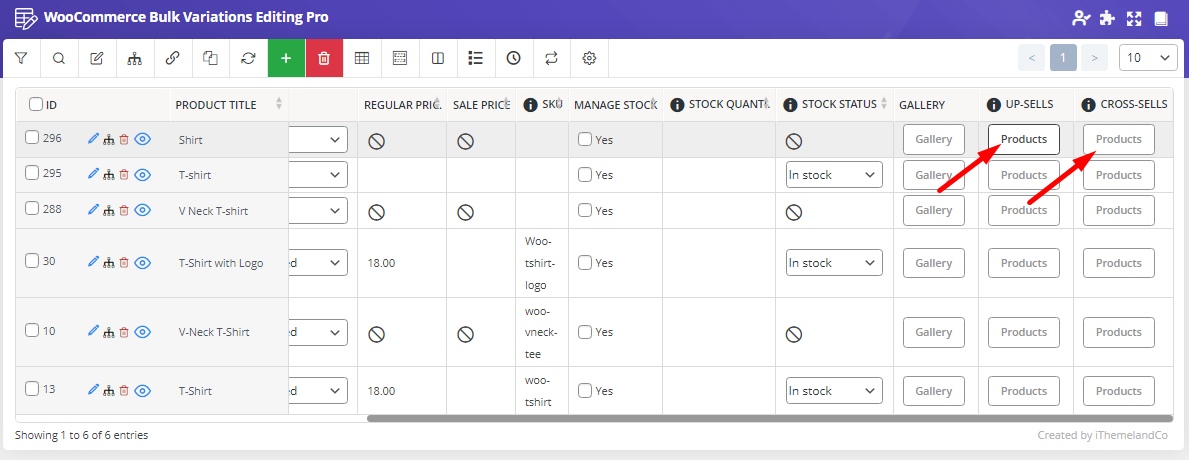The image size is (1189, 460).
Task: Open the filter funnel tool
Action: [x=21, y=58]
